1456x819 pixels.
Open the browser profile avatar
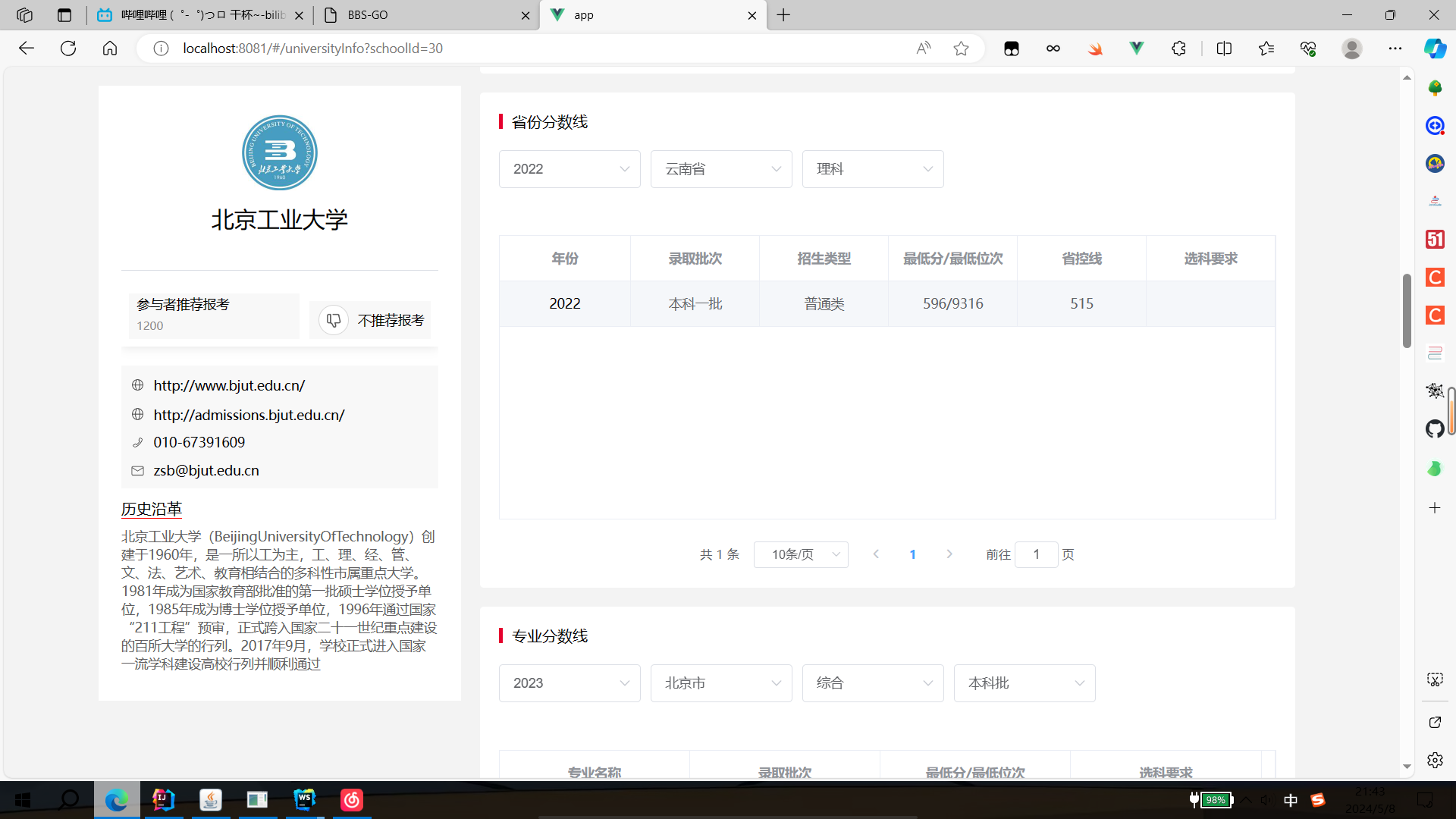1351,49
